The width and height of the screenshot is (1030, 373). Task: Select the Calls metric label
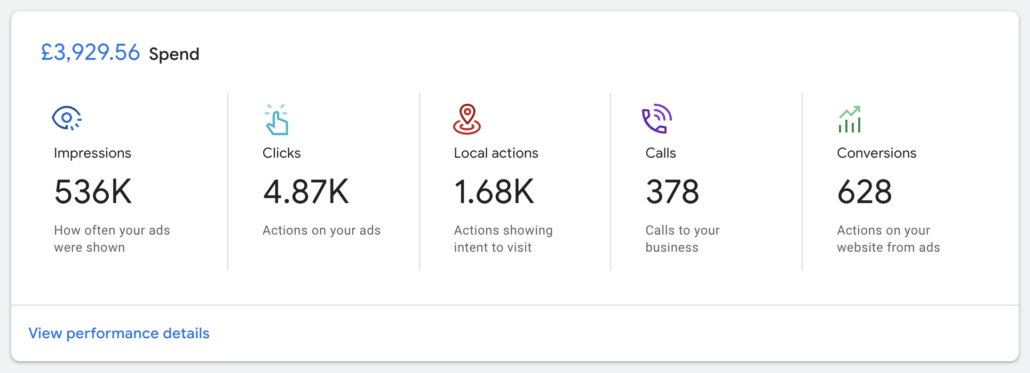pos(661,153)
